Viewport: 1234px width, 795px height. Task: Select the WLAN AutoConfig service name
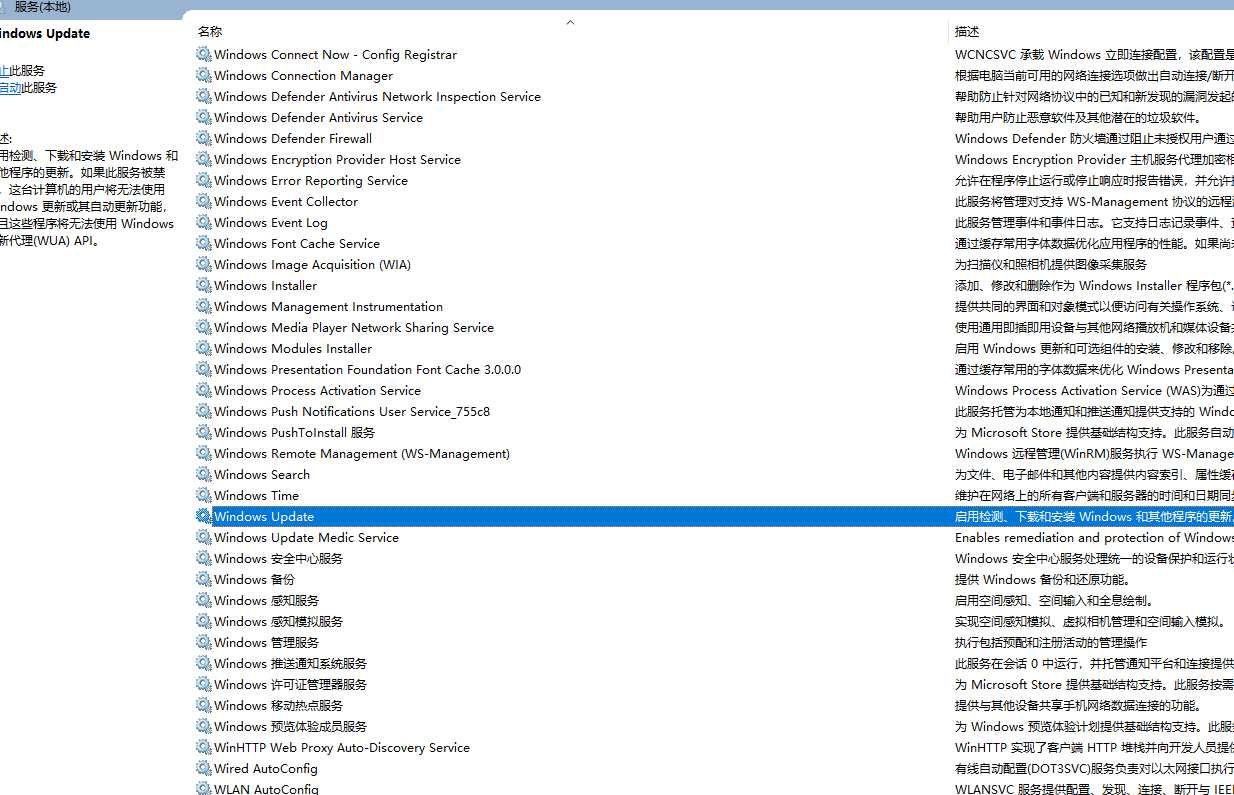266,789
